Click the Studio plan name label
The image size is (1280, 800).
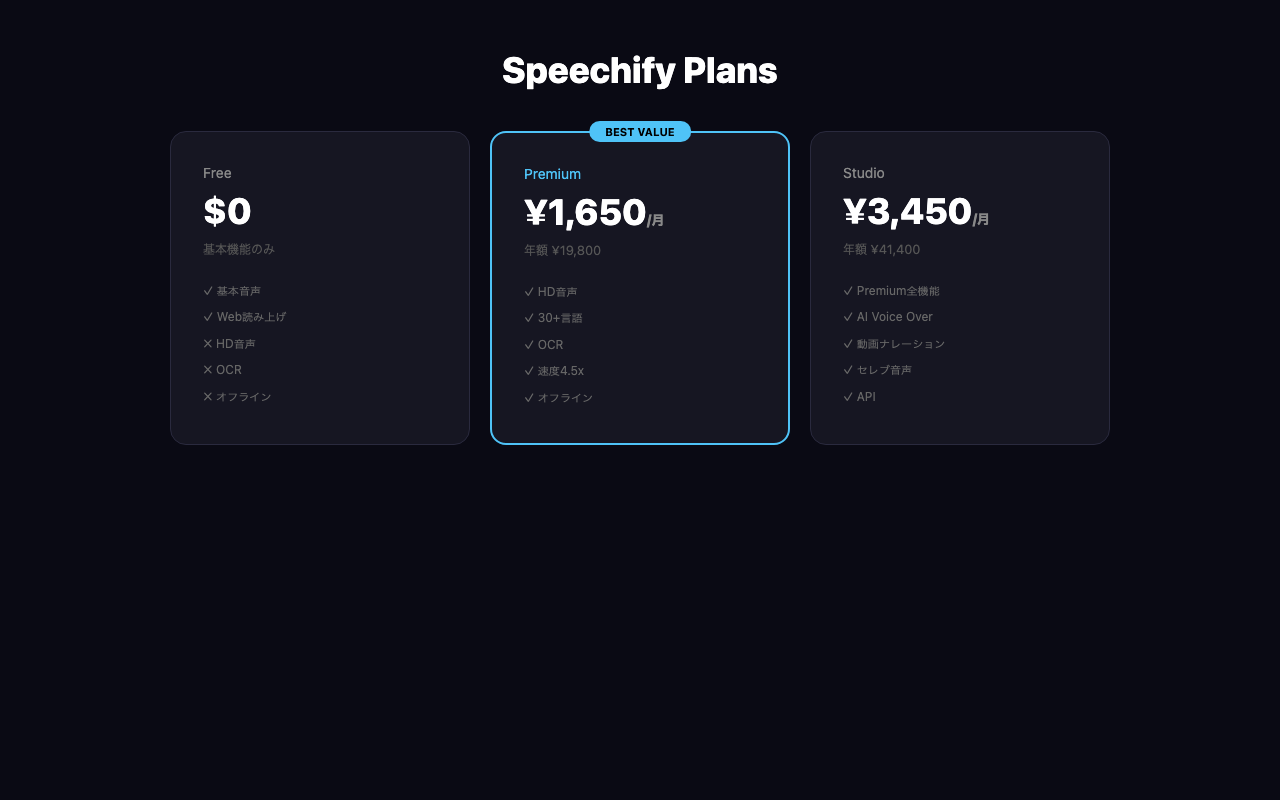[862, 173]
